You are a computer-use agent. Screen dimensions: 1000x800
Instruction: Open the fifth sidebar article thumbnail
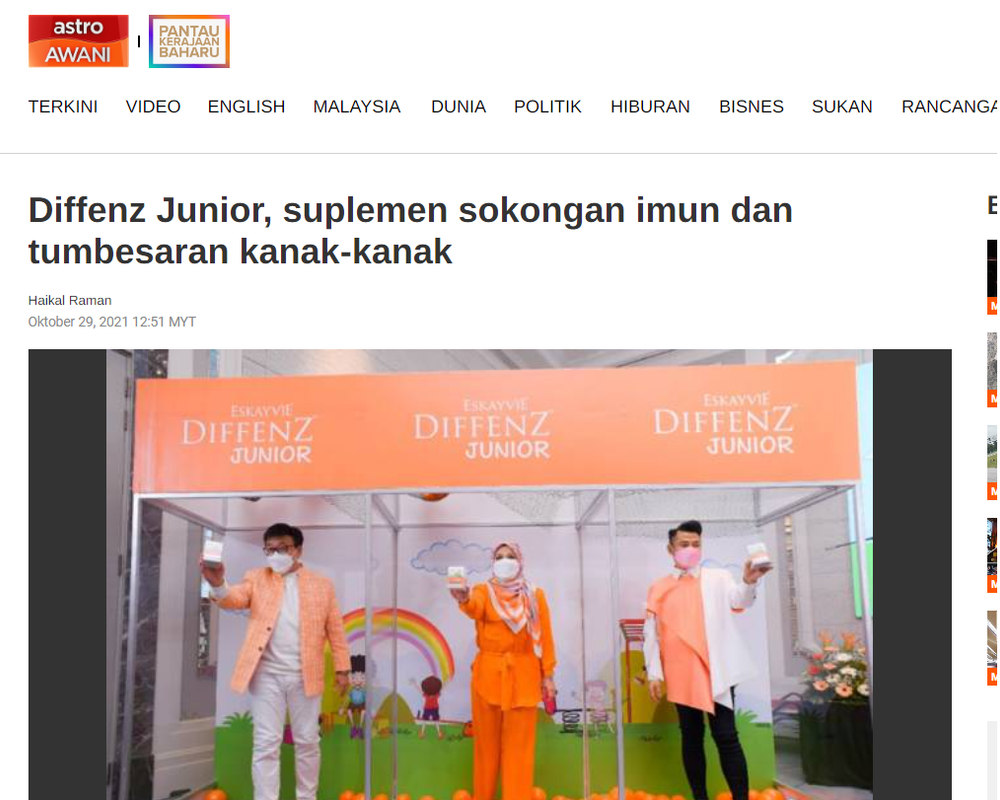pos(992,648)
